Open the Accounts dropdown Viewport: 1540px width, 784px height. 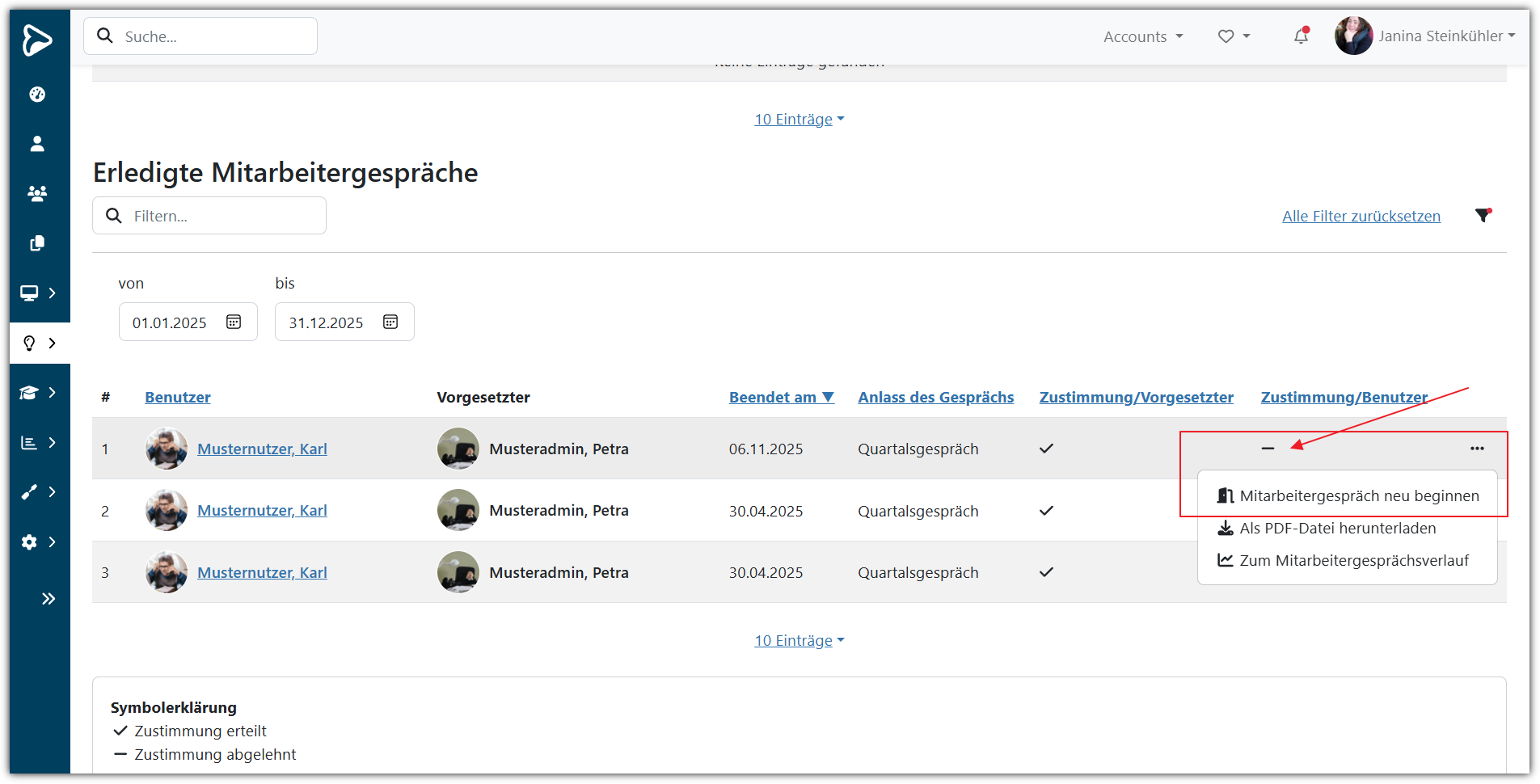(1143, 36)
